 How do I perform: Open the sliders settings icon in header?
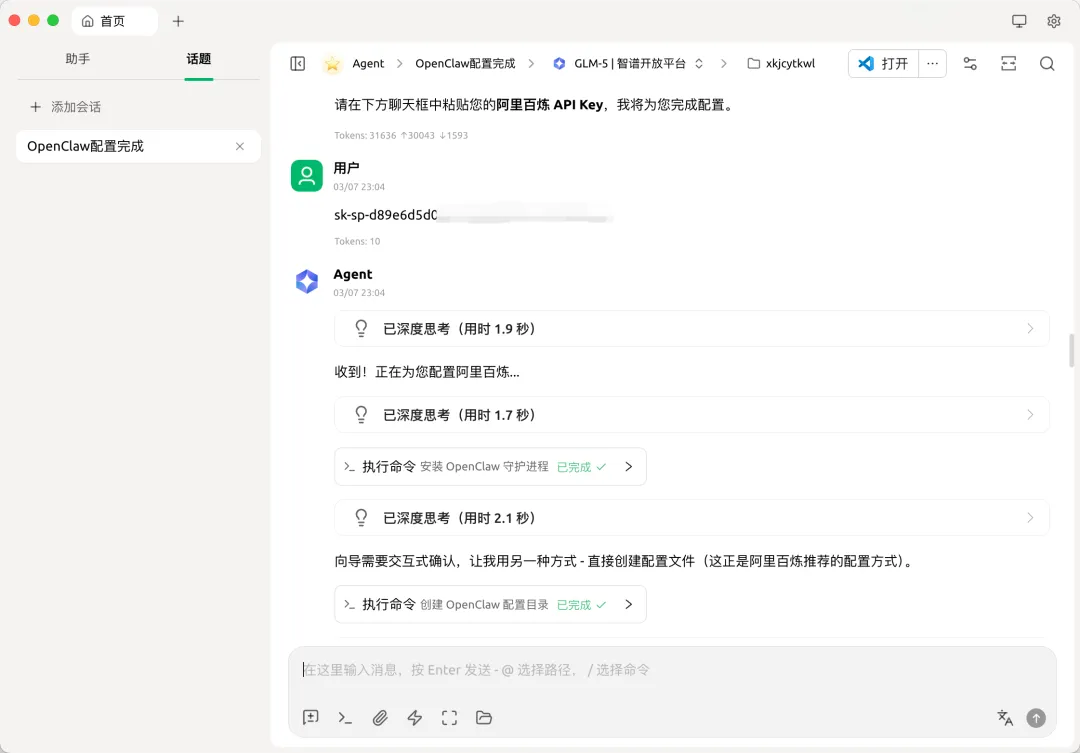(970, 63)
